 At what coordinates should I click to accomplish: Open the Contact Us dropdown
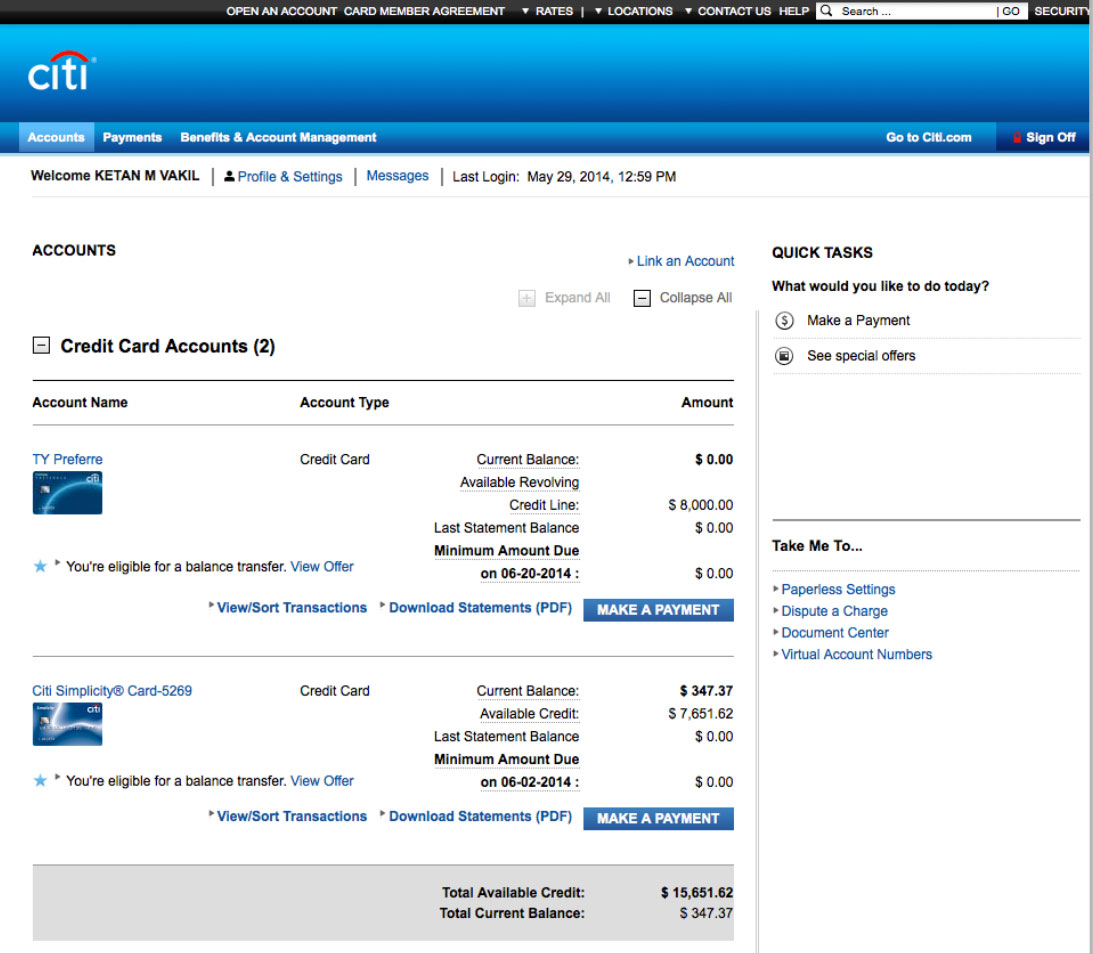[x=728, y=11]
